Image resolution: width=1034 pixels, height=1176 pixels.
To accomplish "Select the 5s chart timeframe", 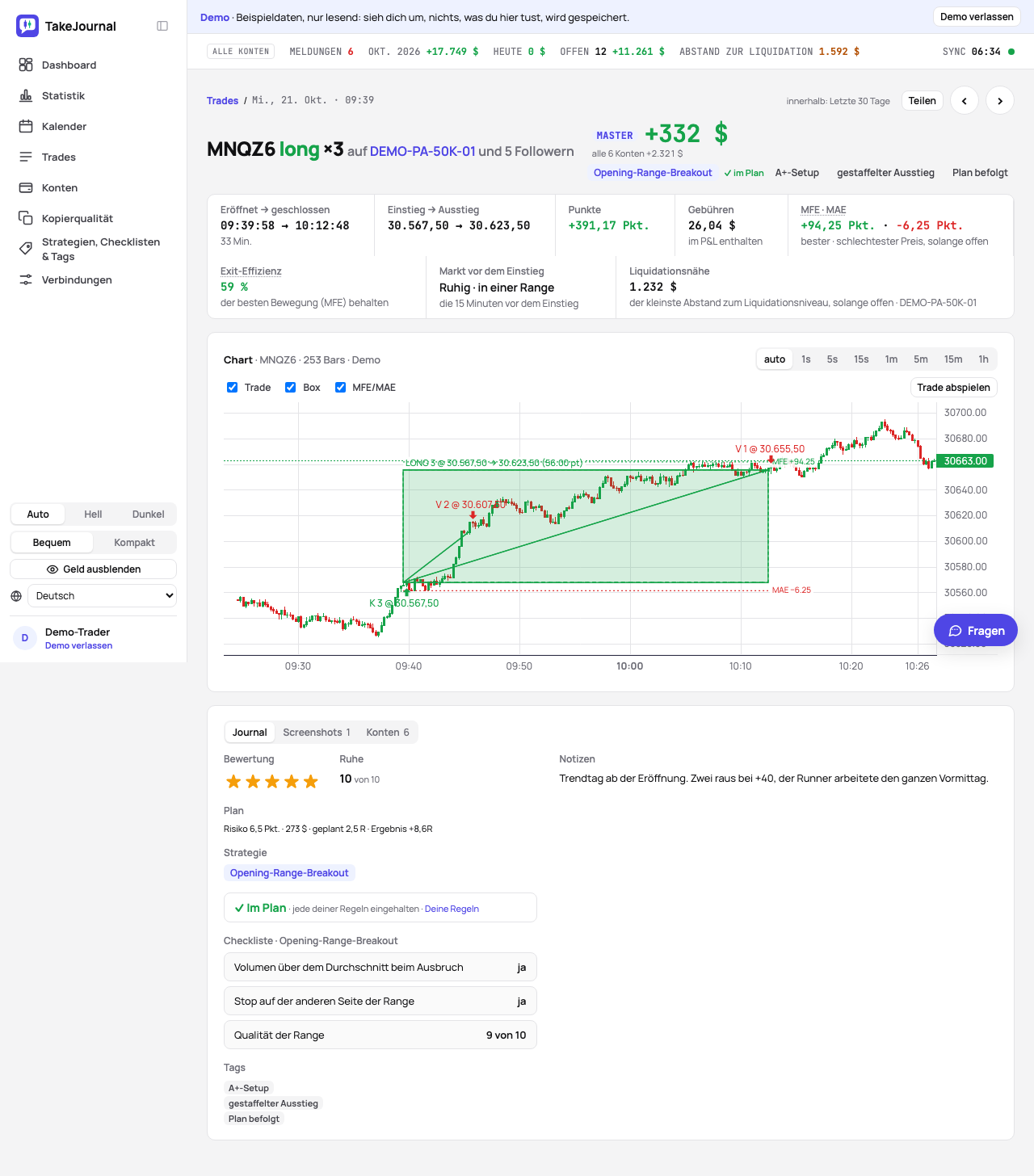I will coord(832,359).
